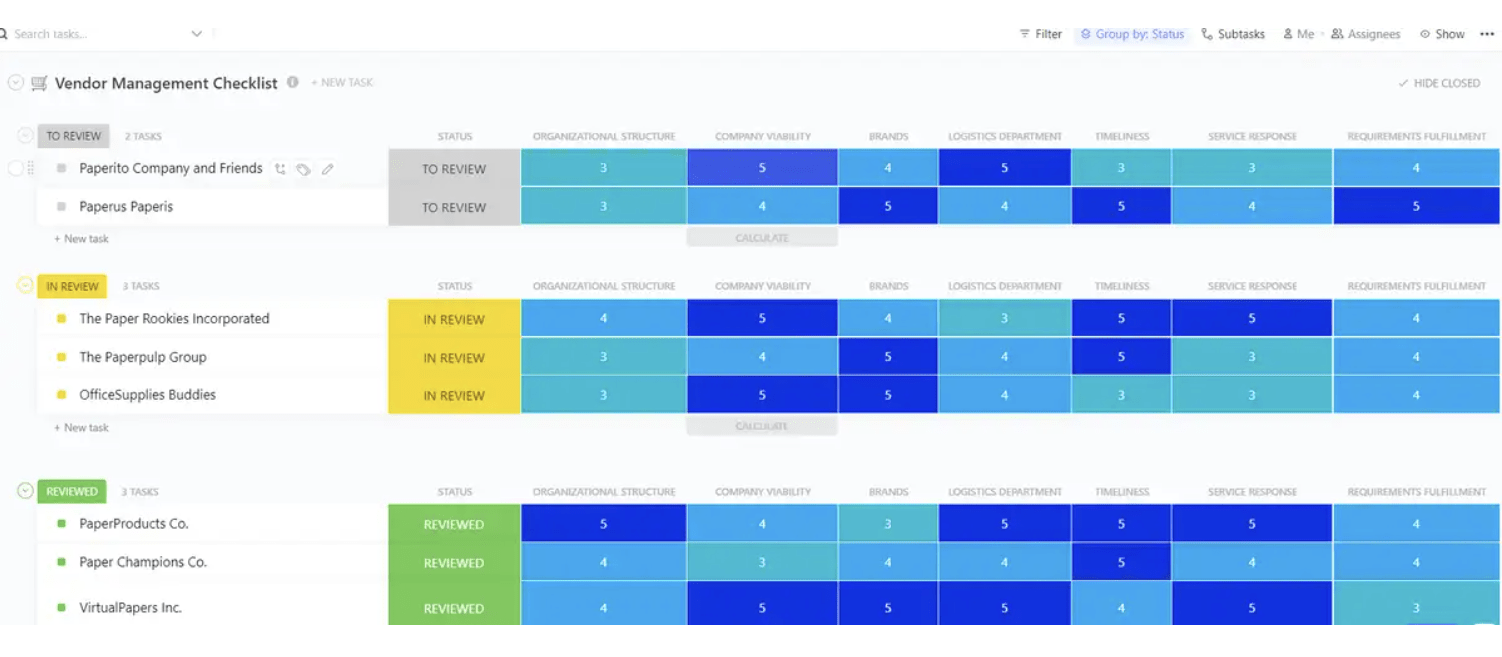
Task: Open the Filter options
Action: pos(1040,34)
